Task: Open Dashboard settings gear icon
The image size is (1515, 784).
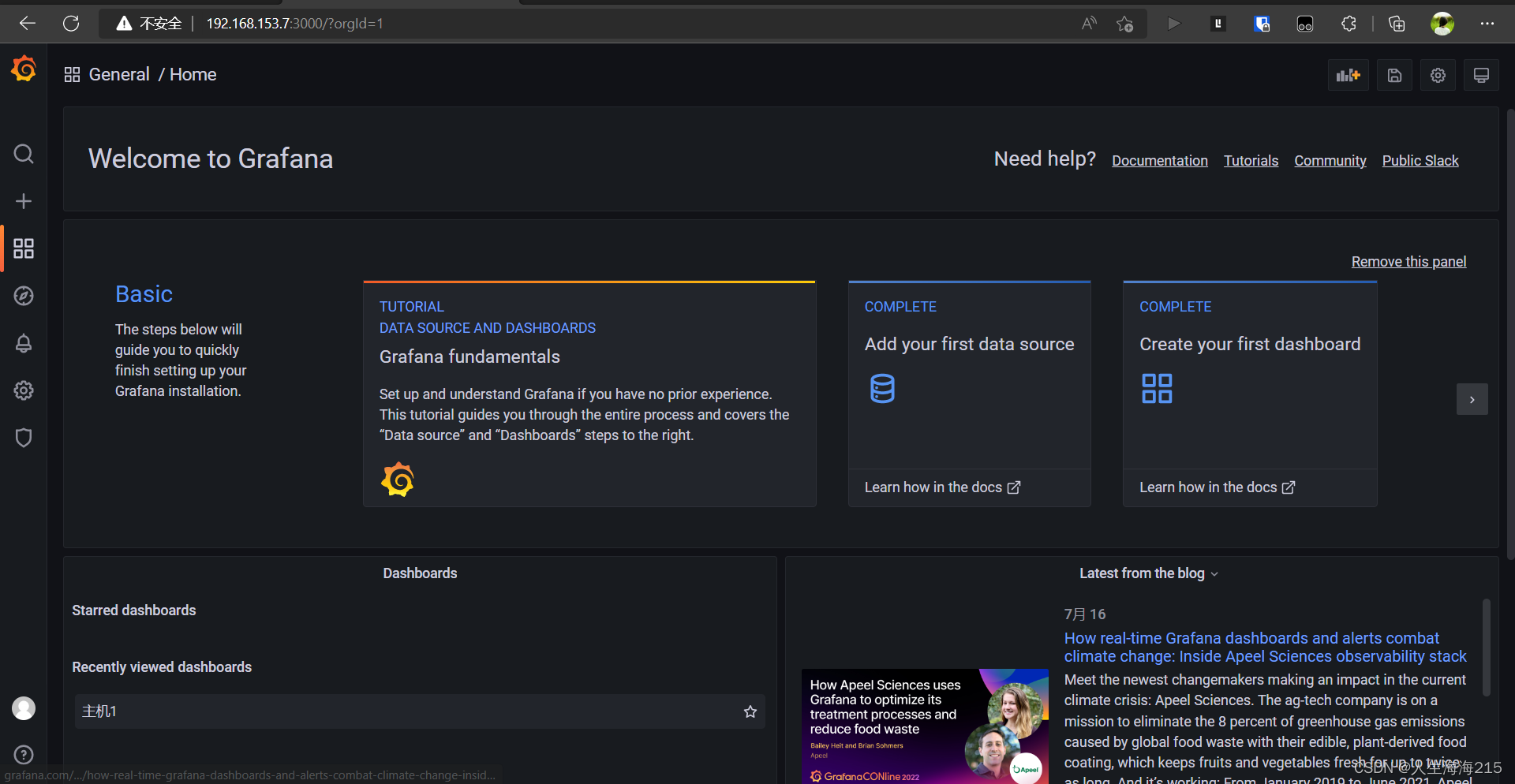Action: [1438, 75]
